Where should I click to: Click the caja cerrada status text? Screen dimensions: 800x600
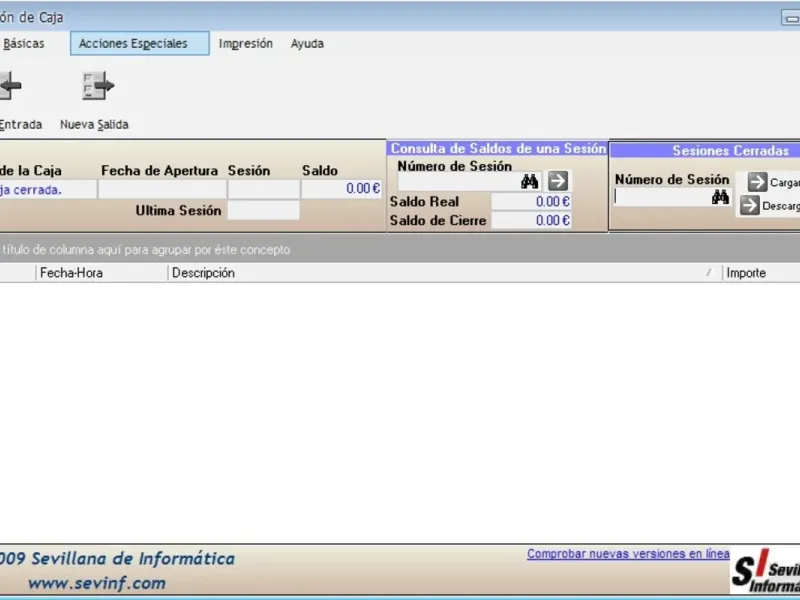click(31, 190)
